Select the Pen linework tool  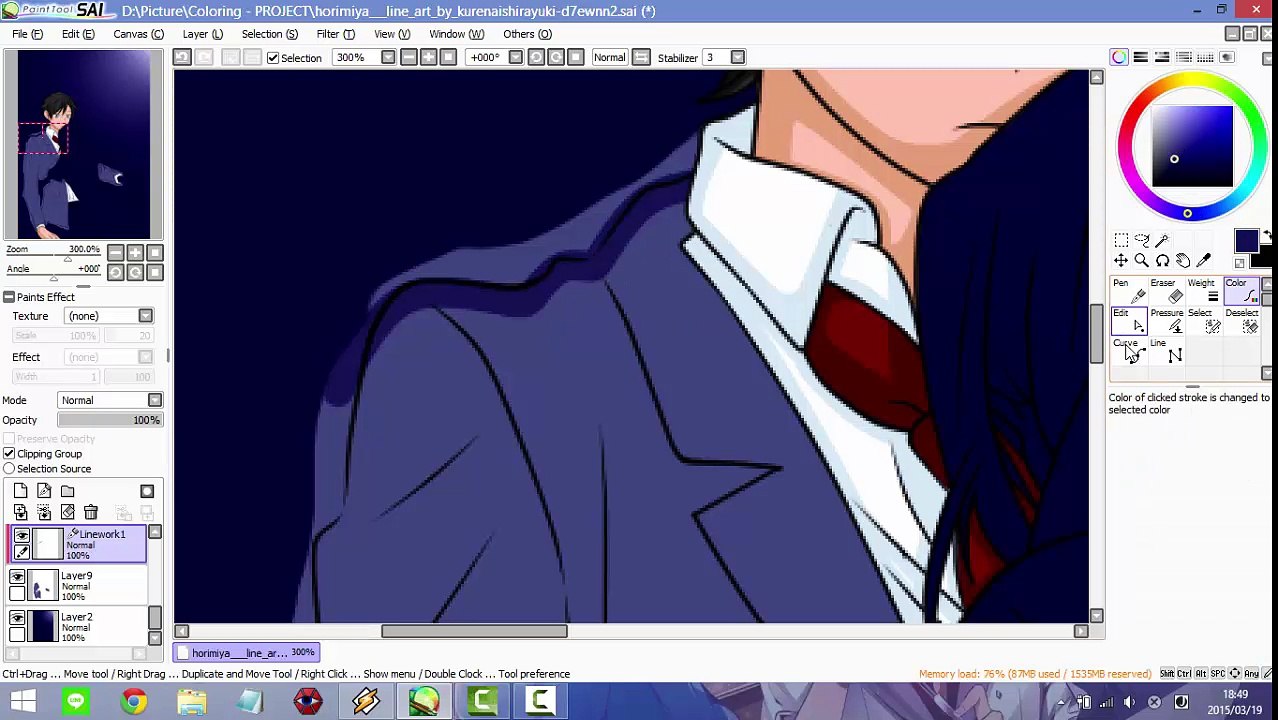coord(1129,292)
